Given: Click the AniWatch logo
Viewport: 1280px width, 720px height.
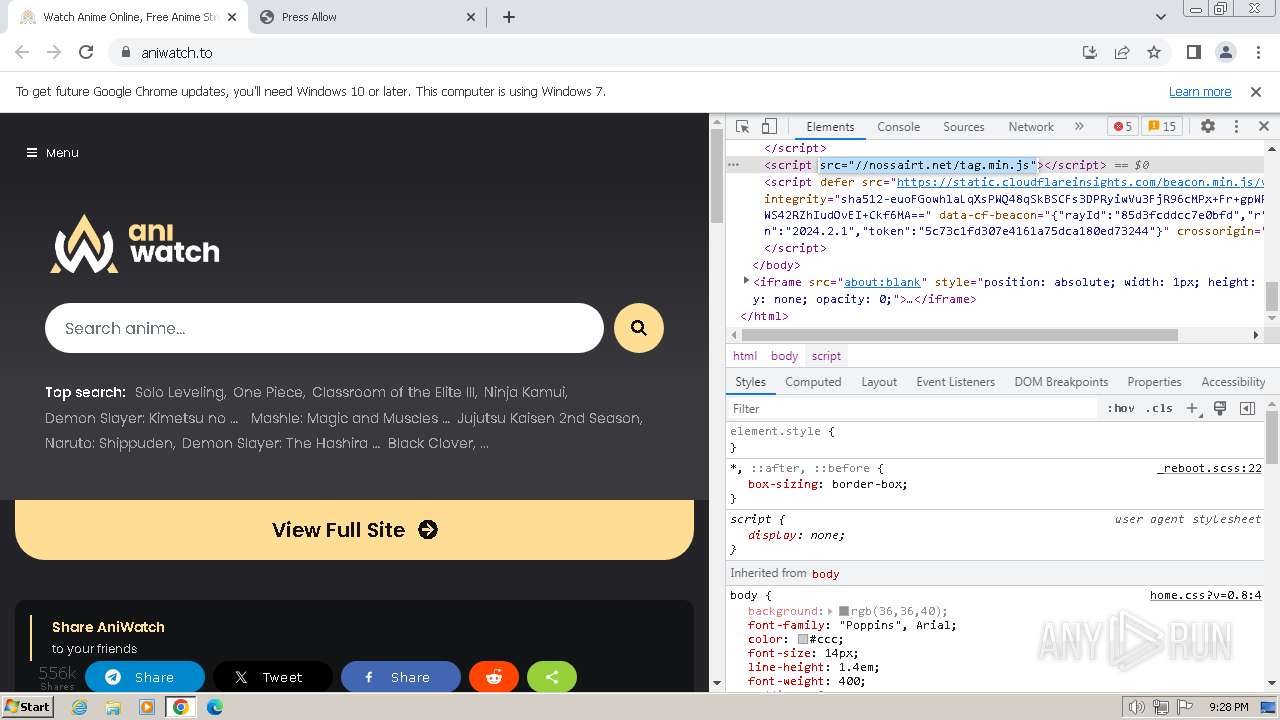Looking at the screenshot, I should [x=135, y=243].
